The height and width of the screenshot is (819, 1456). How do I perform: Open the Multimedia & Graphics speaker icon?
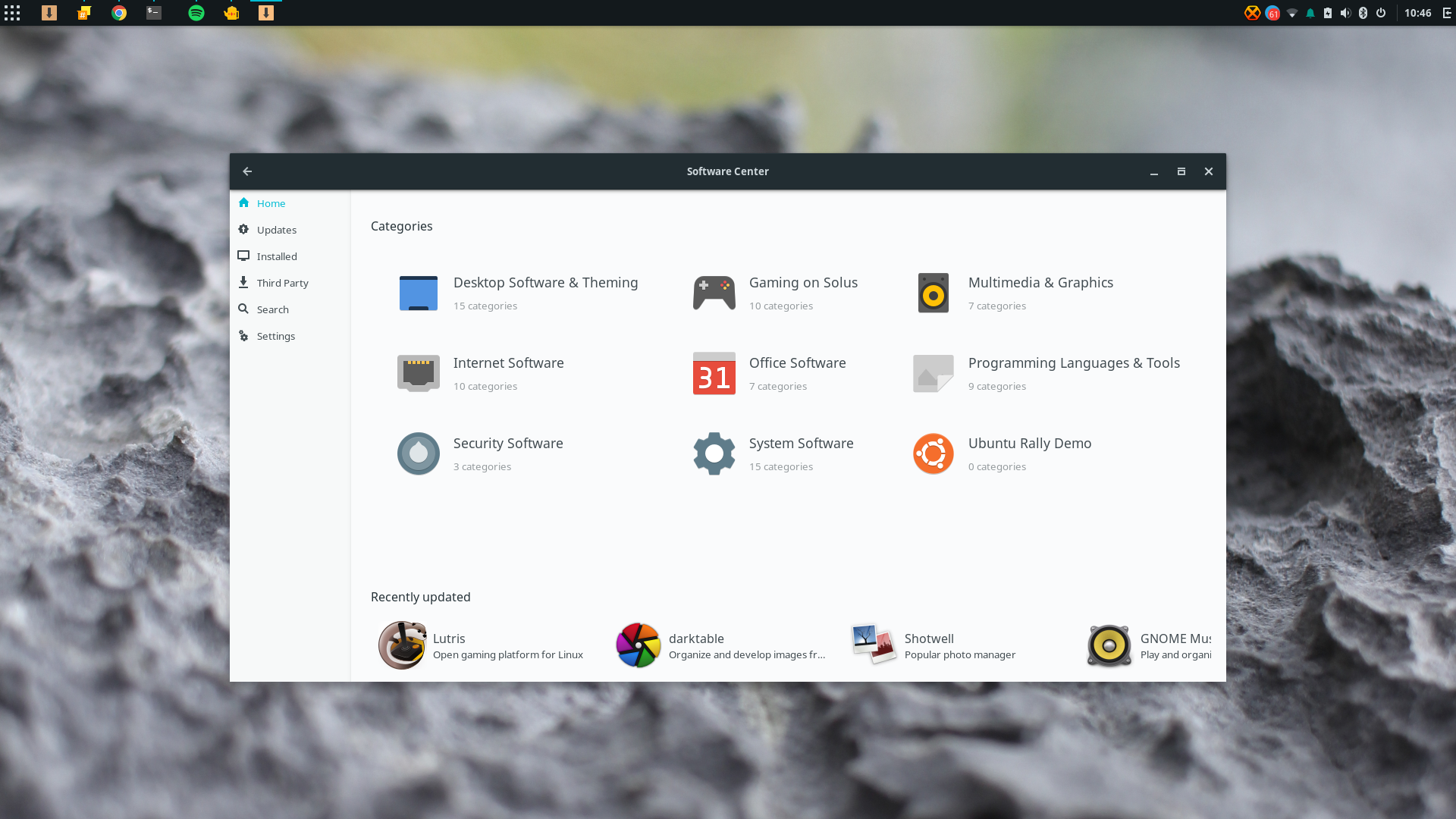pyautogui.click(x=934, y=293)
